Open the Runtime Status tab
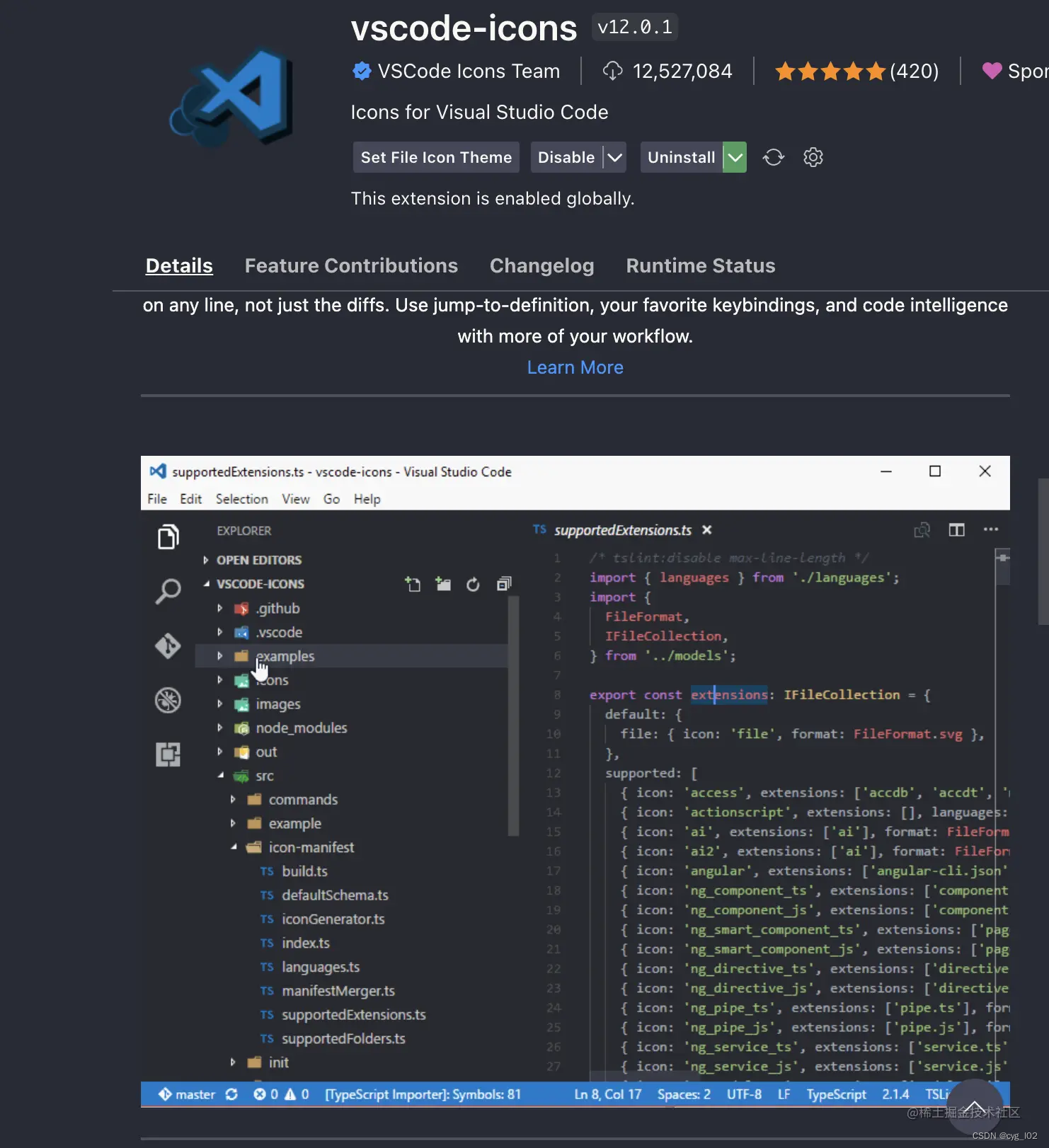This screenshot has width=1049, height=1148. [x=701, y=265]
